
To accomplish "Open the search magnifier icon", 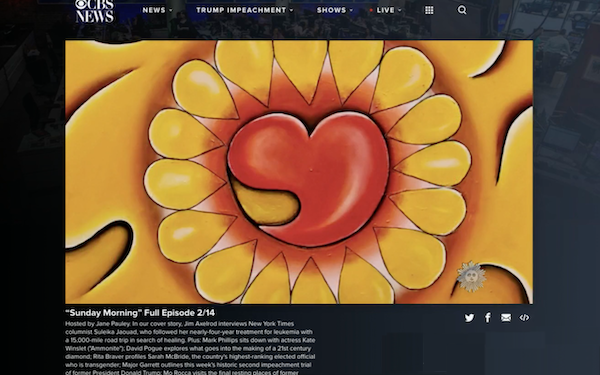I will 462,10.
